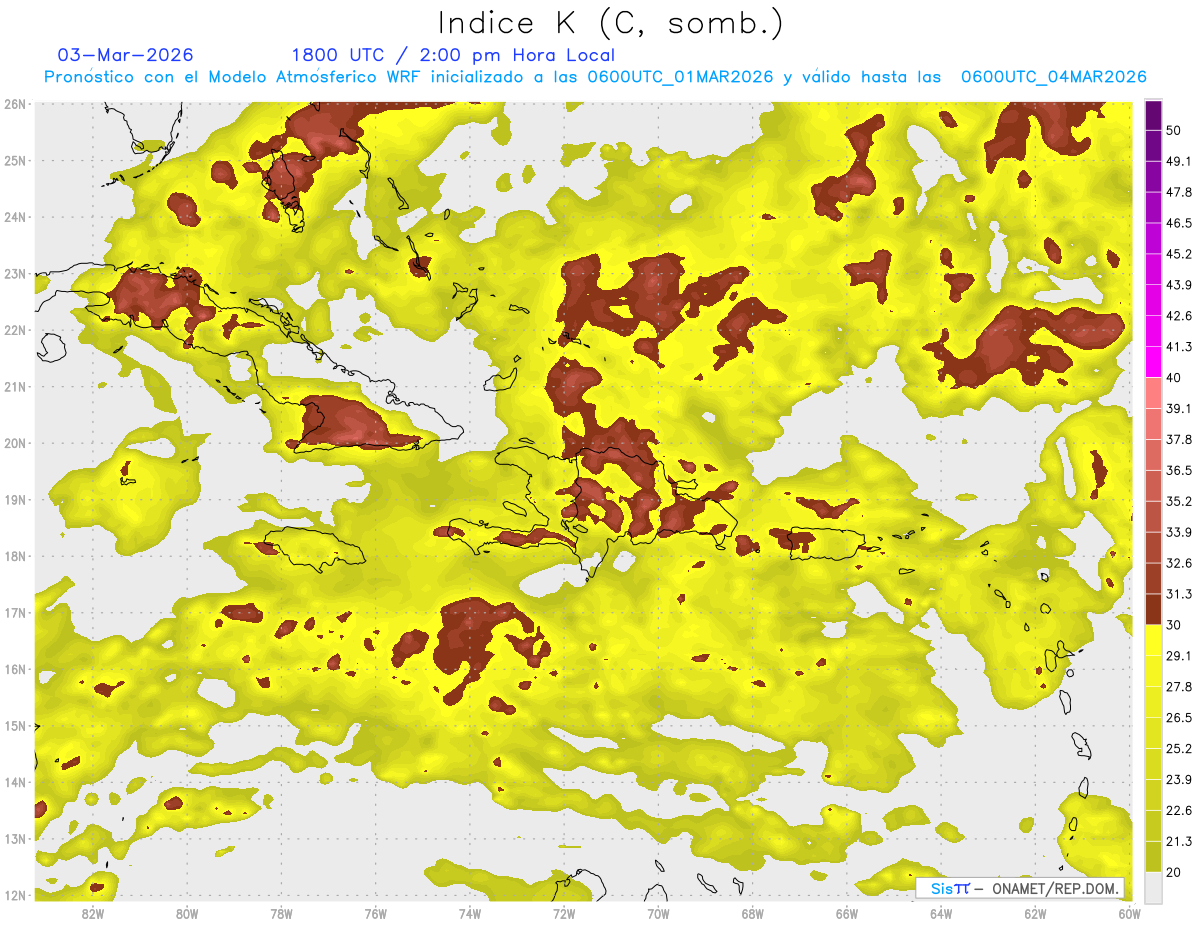The width and height of the screenshot is (1200, 927).
Task: Click the latitude label "23N"
Action: [14, 274]
